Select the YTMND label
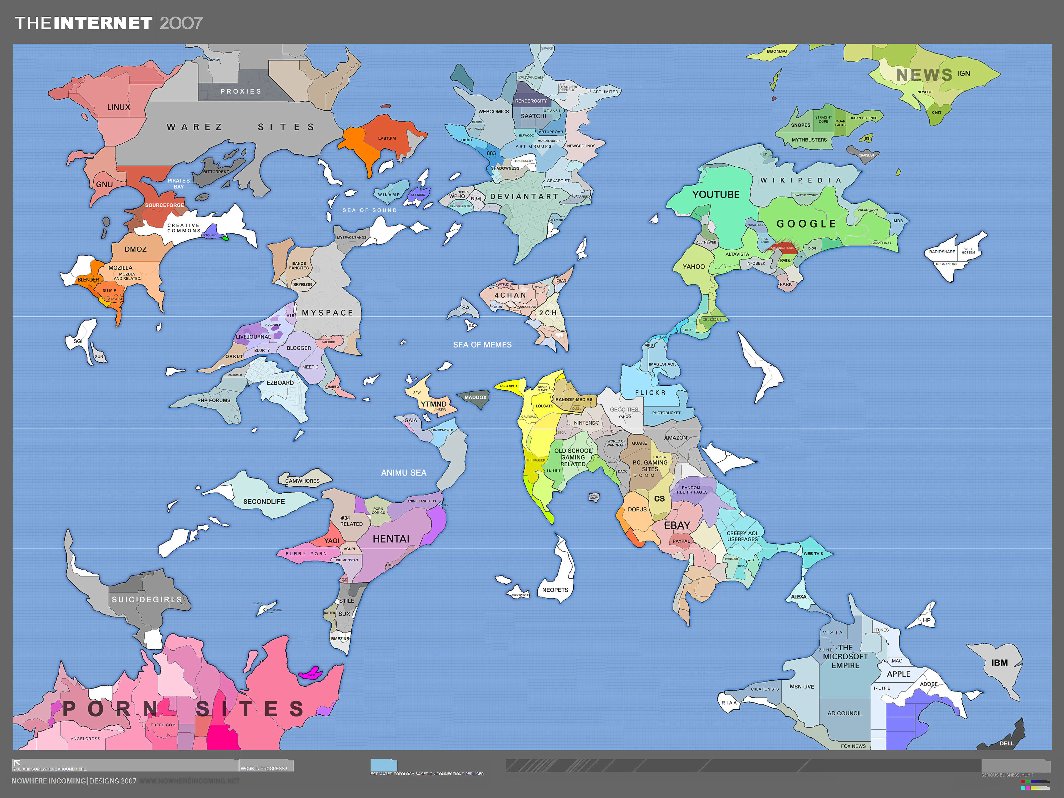This screenshot has width=1064, height=798. pos(434,404)
